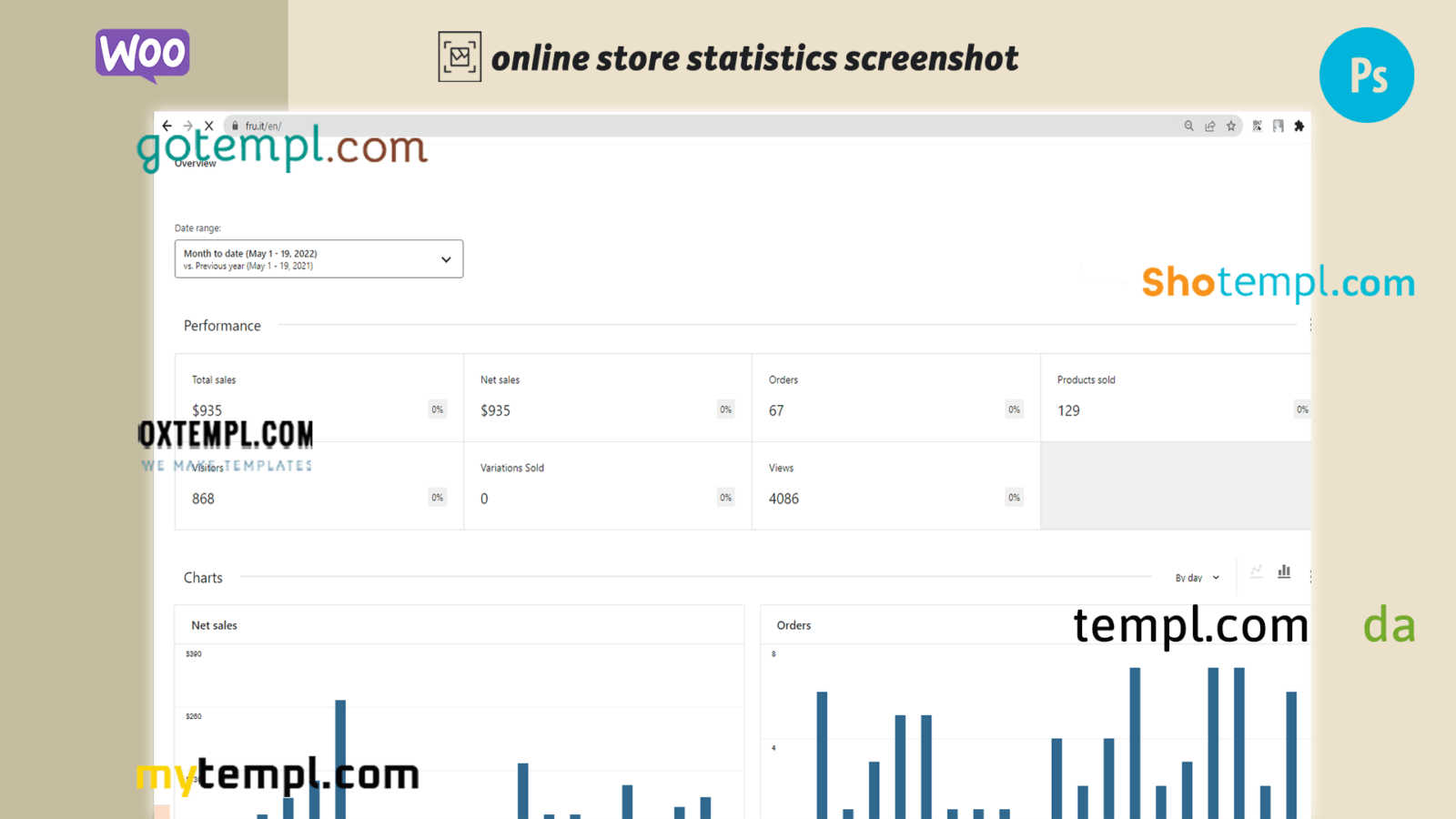The image size is (1456, 819).
Task: Switch charts to line chart view
Action: [x=1256, y=571]
